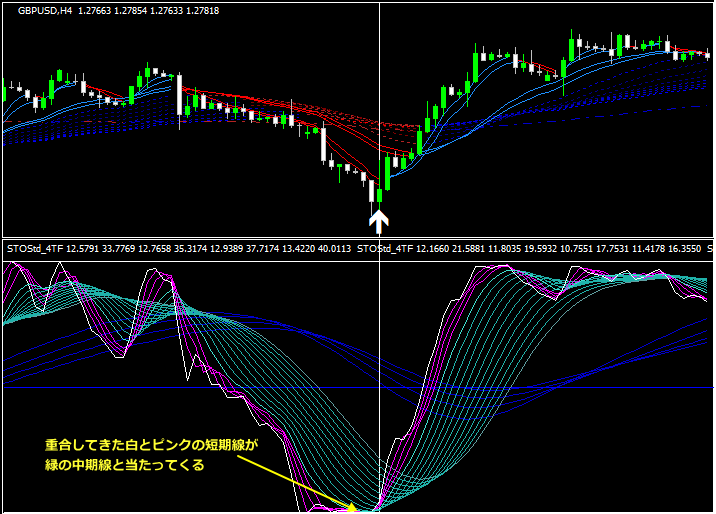
Task: Click the second STOStd_4TF label right of the crosshair
Action: [x=385, y=248]
